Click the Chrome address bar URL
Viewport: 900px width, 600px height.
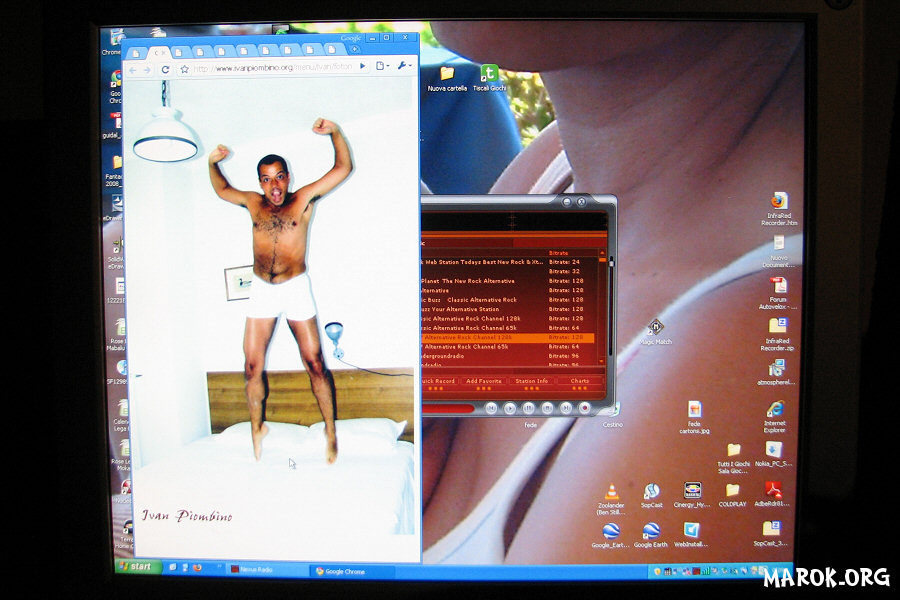click(x=273, y=67)
